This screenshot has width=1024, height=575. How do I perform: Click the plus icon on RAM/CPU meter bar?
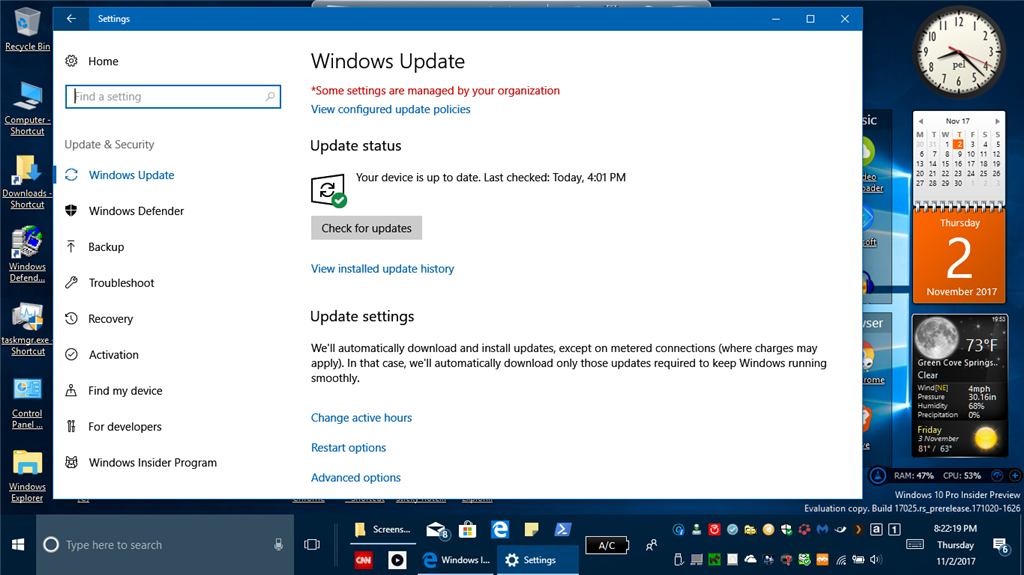(1015, 476)
